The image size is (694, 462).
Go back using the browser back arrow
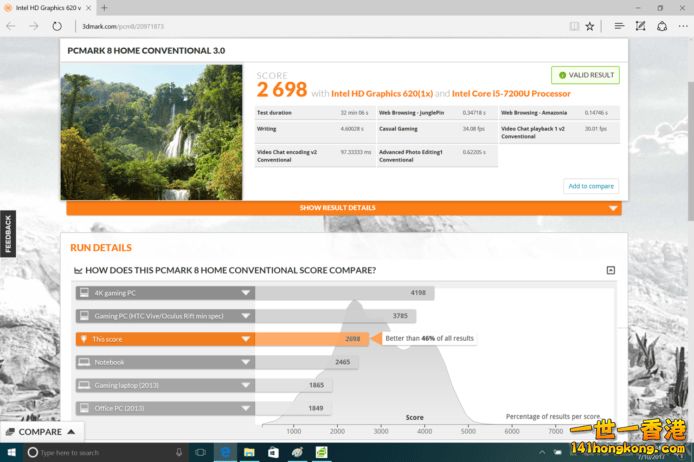point(11,26)
